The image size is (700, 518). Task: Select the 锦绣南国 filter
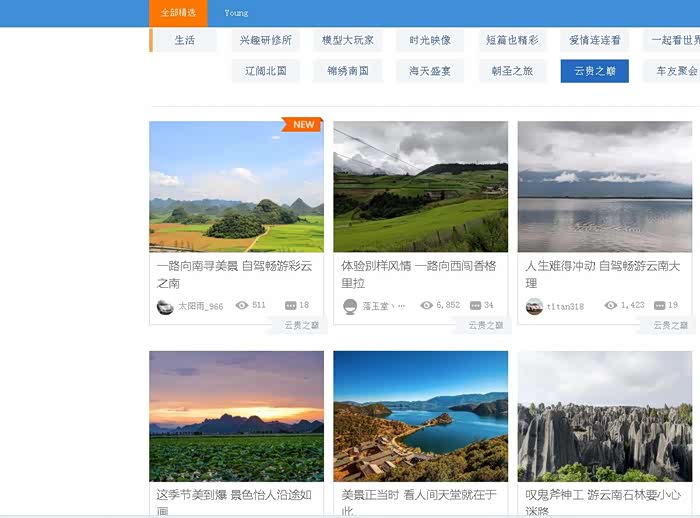pos(348,71)
